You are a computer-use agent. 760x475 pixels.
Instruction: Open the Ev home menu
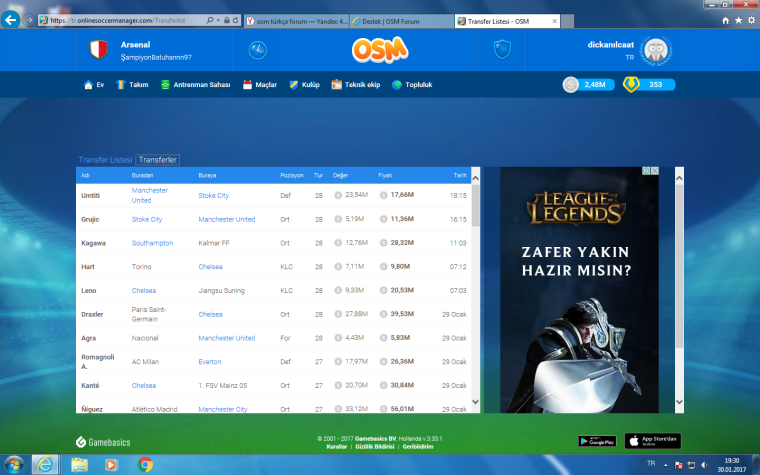94,85
